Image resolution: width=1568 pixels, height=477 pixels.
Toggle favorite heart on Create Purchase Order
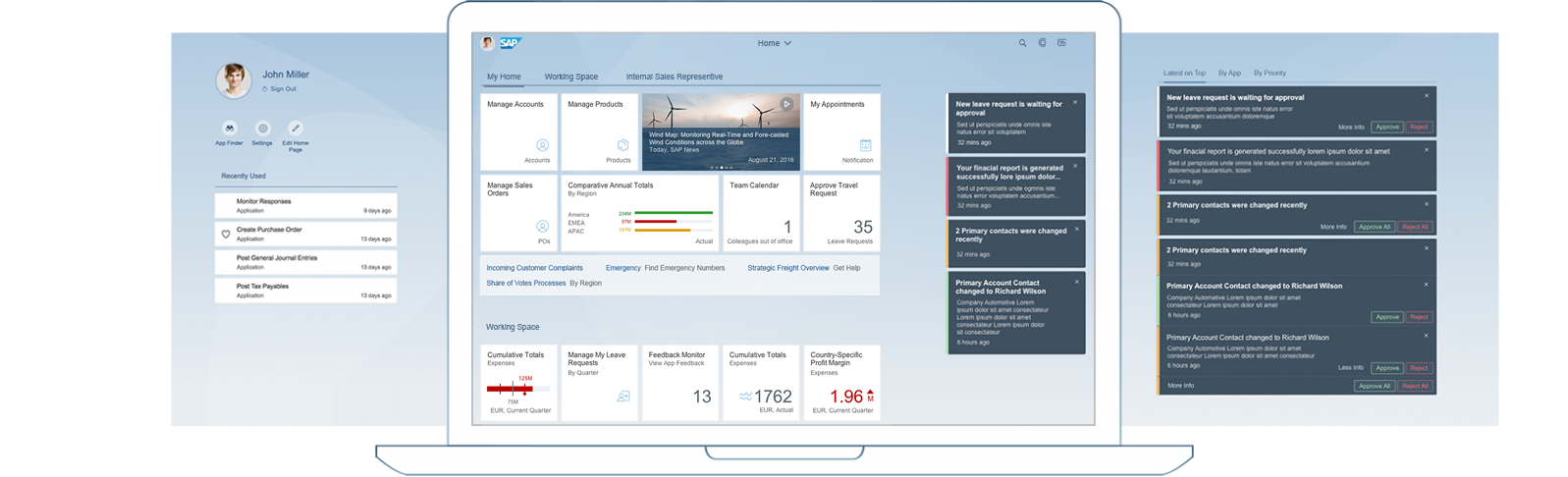pyautogui.click(x=226, y=235)
